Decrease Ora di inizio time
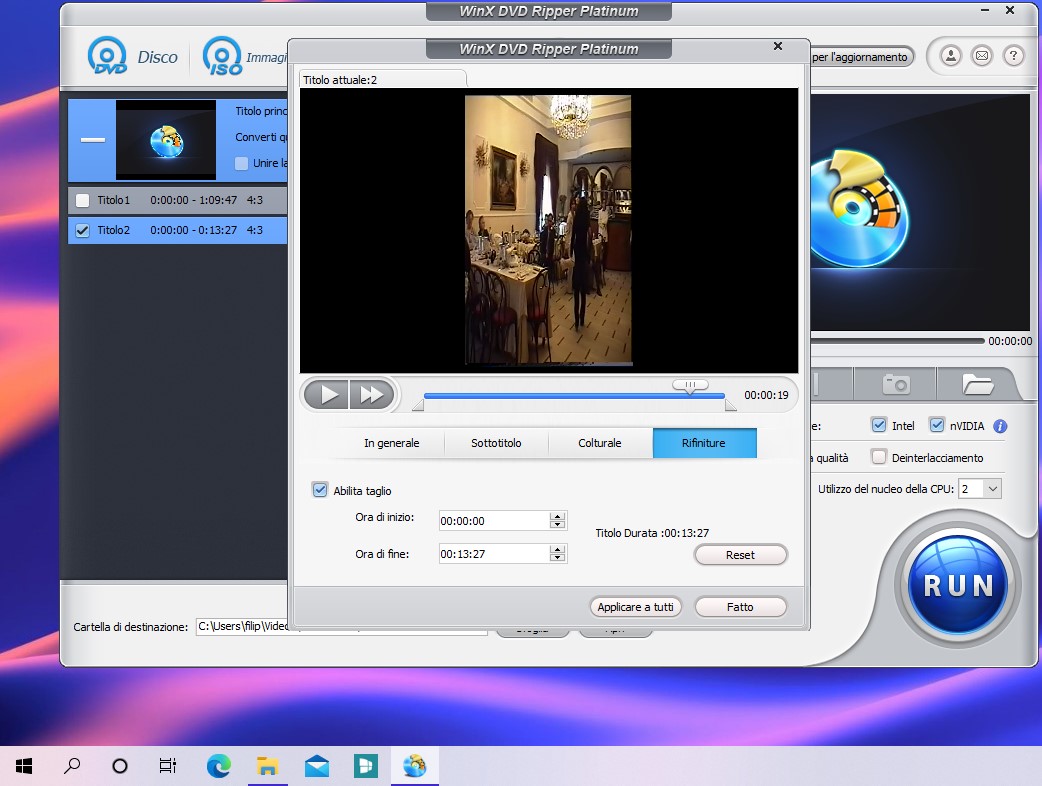 [558, 524]
